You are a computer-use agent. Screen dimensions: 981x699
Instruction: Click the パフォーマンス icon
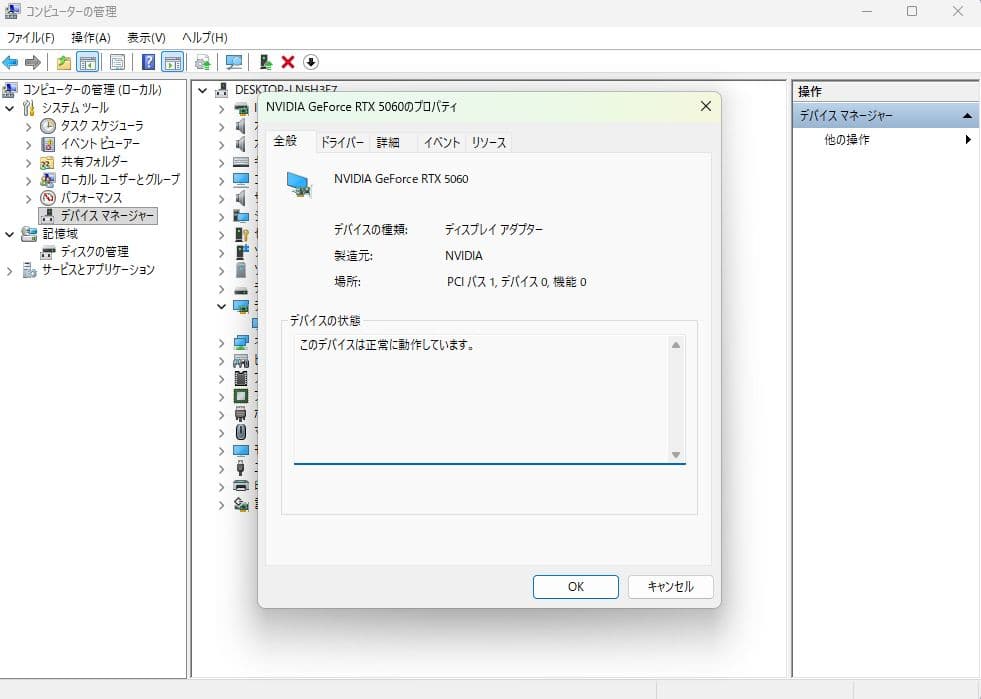[48, 198]
